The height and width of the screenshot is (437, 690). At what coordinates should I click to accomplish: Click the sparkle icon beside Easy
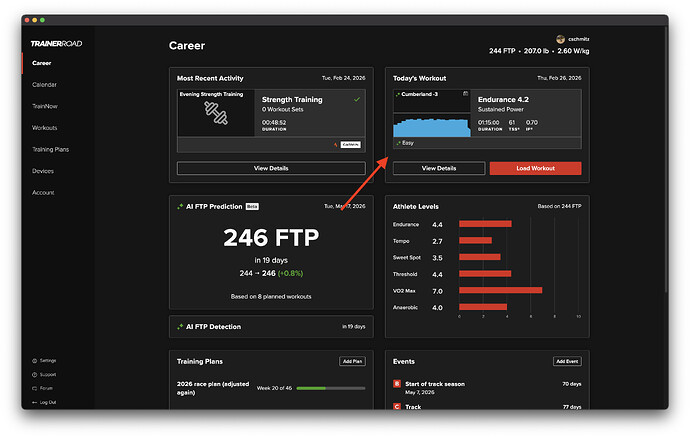point(399,143)
